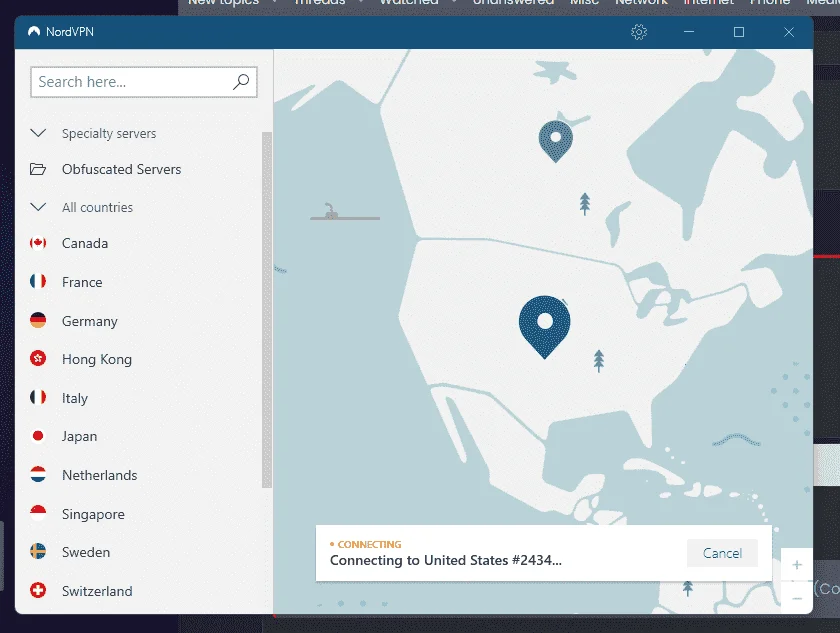Click the search magnifier icon
This screenshot has width=840, height=633.
point(241,82)
